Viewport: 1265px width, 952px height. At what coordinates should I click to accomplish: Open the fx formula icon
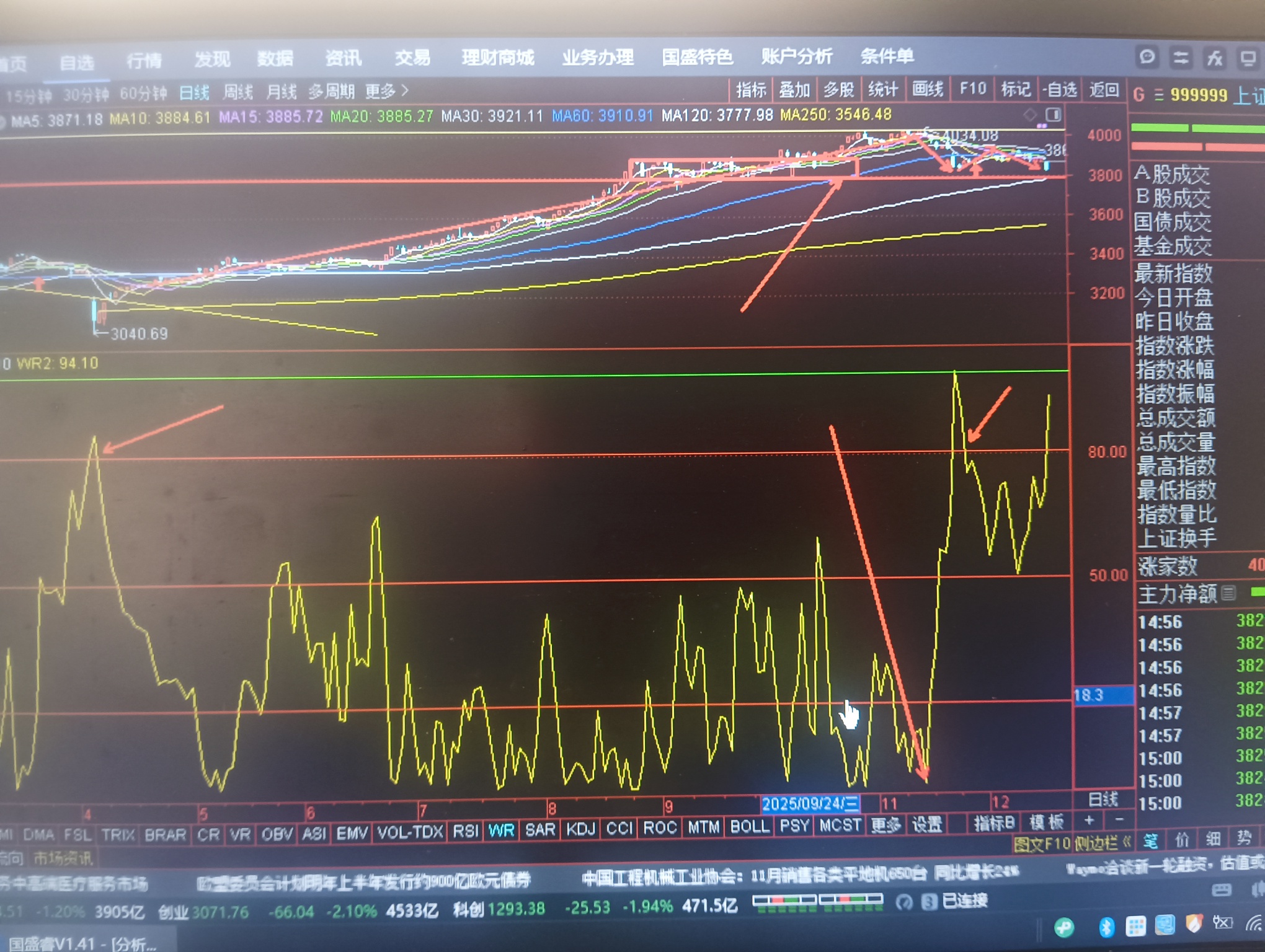point(1214,59)
